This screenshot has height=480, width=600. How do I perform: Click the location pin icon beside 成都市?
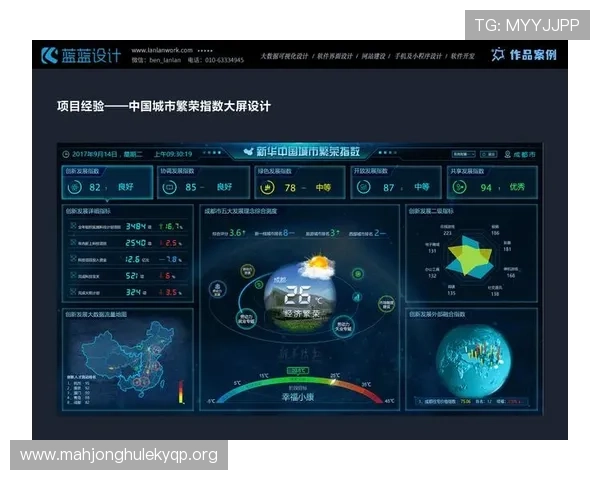pyautogui.click(x=507, y=154)
